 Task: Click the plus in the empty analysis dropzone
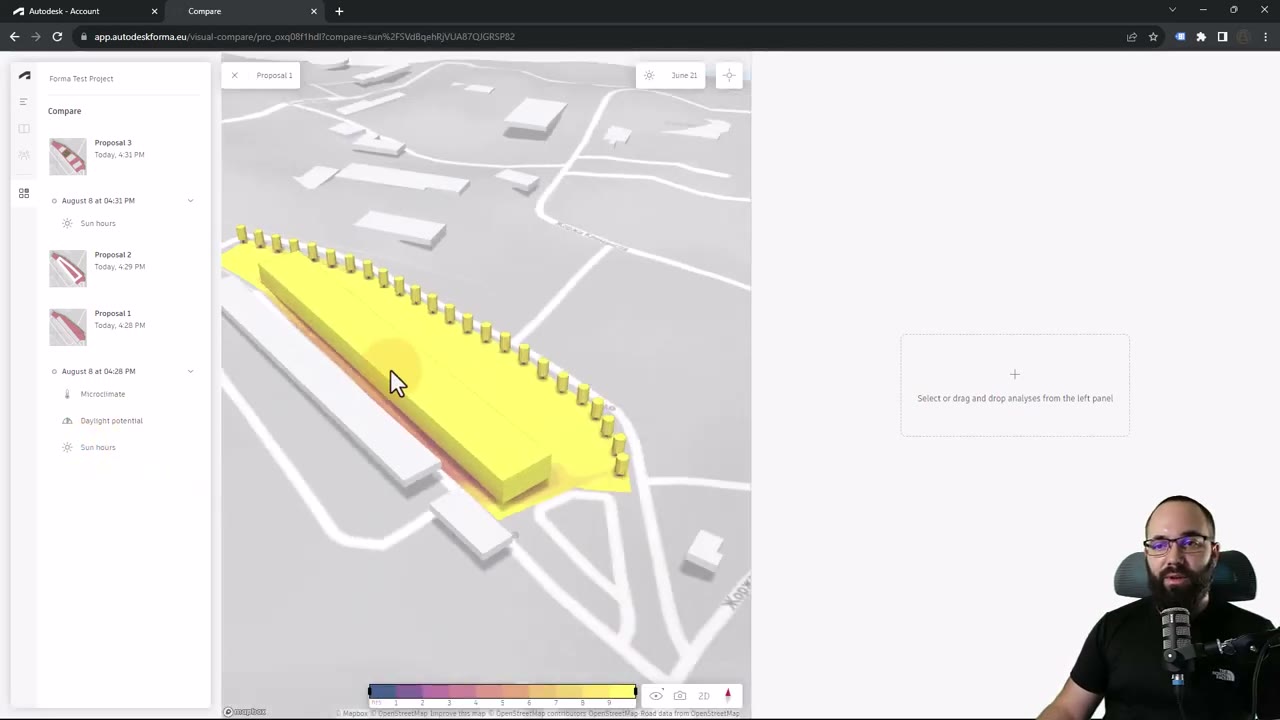tap(1015, 374)
